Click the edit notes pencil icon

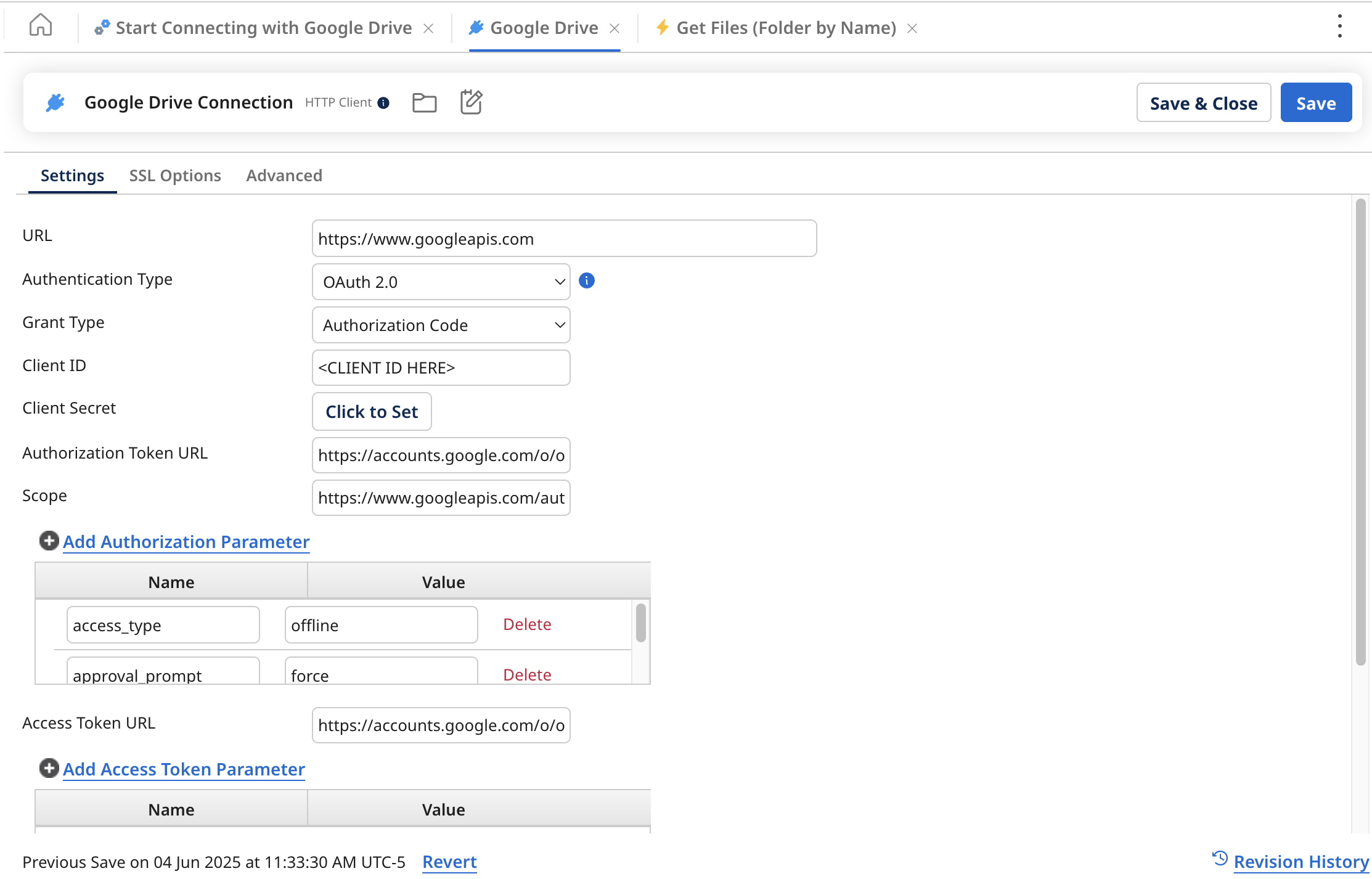click(472, 102)
